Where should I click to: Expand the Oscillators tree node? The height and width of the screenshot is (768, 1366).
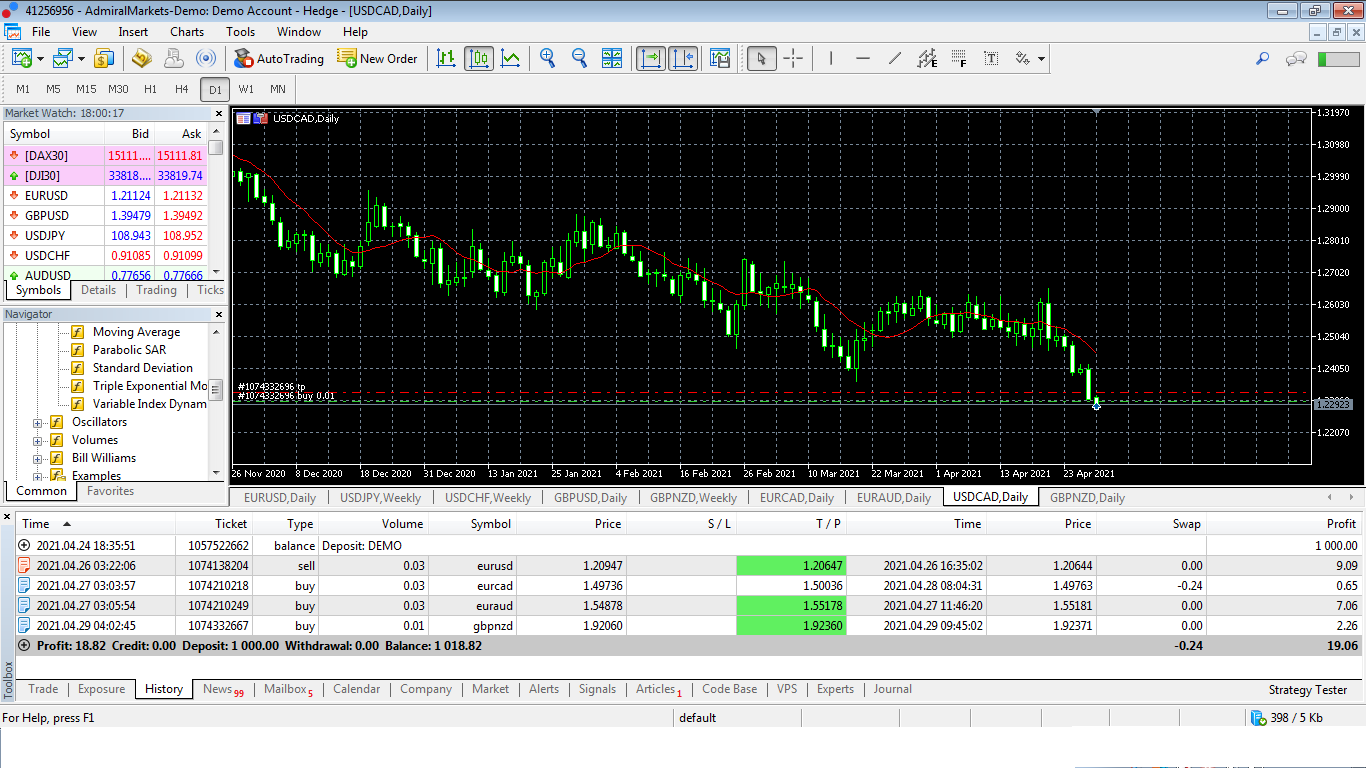38,423
